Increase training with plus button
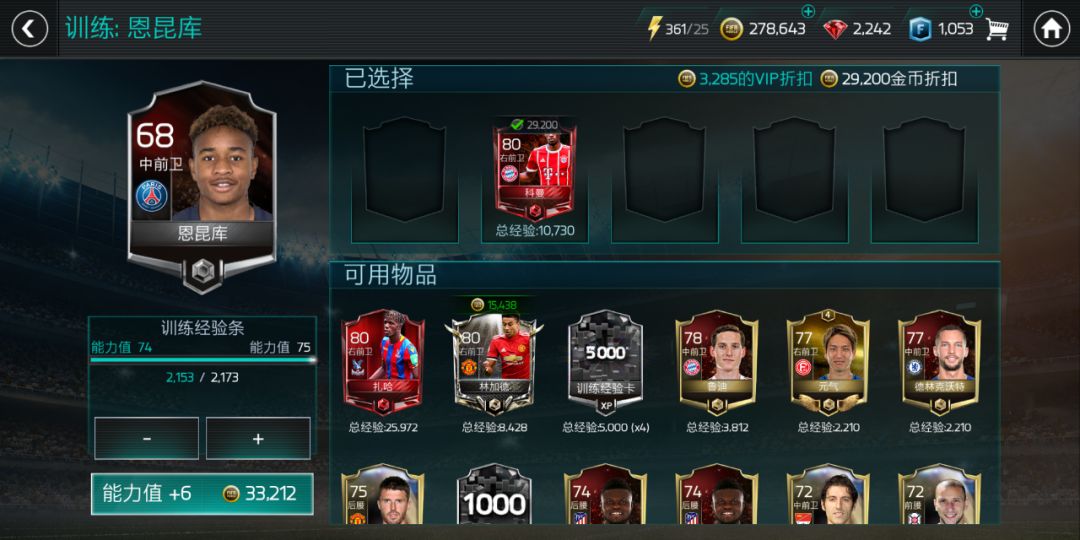The height and width of the screenshot is (540, 1080). point(258,439)
